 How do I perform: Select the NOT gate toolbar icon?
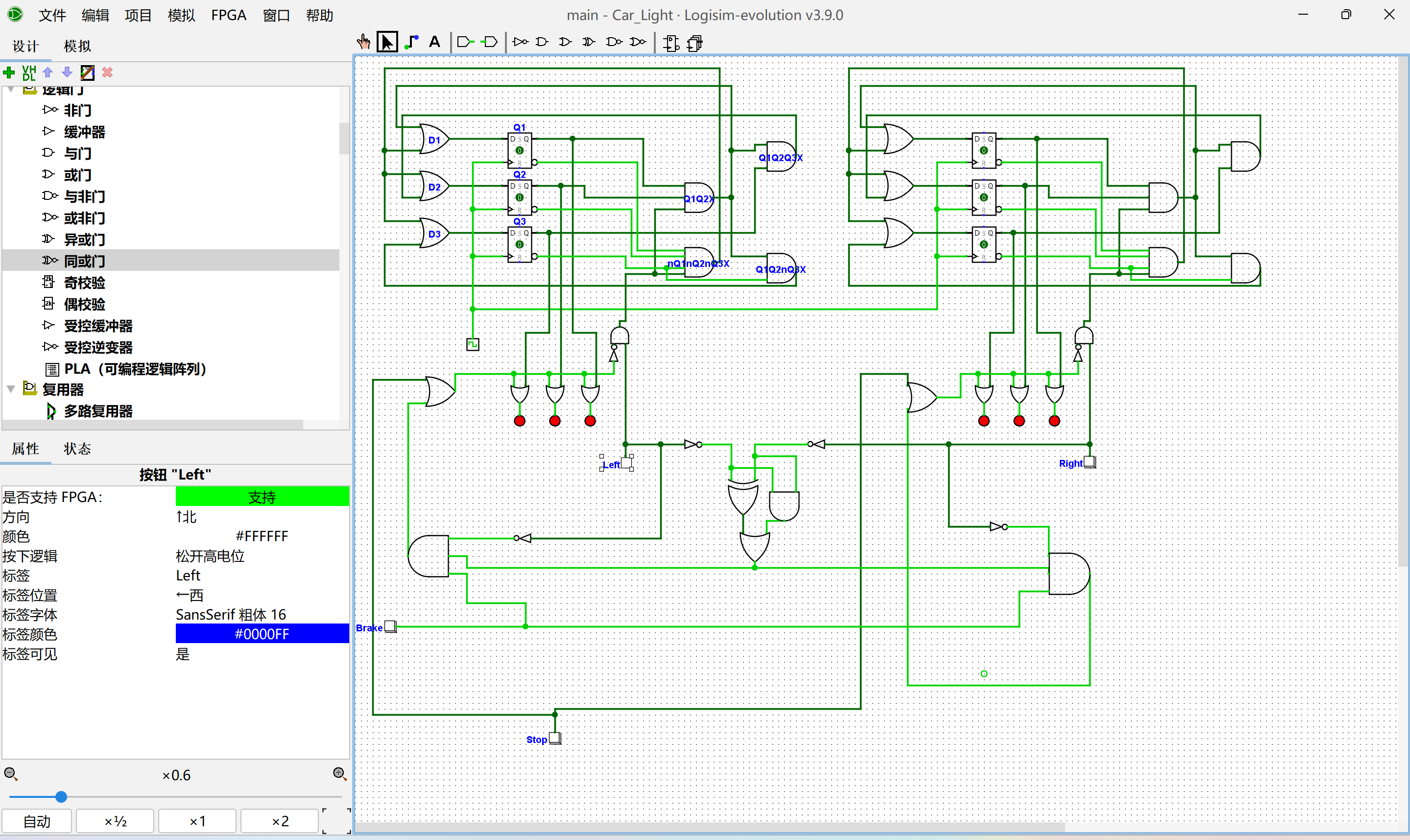pyautogui.click(x=520, y=42)
